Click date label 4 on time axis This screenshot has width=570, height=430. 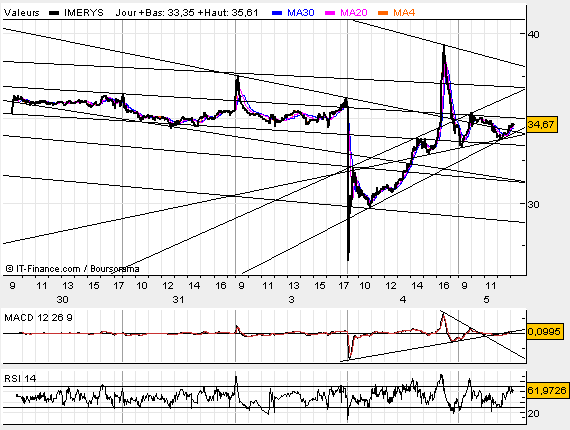coord(402,300)
